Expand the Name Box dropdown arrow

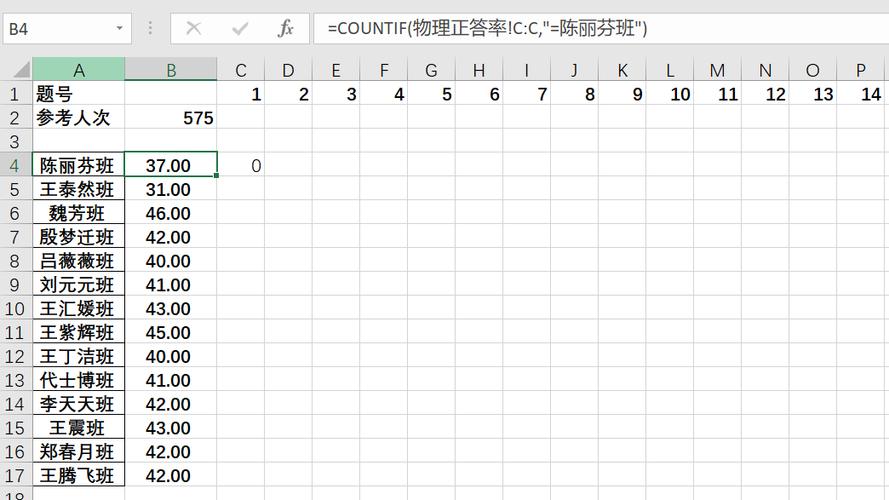click(119, 28)
